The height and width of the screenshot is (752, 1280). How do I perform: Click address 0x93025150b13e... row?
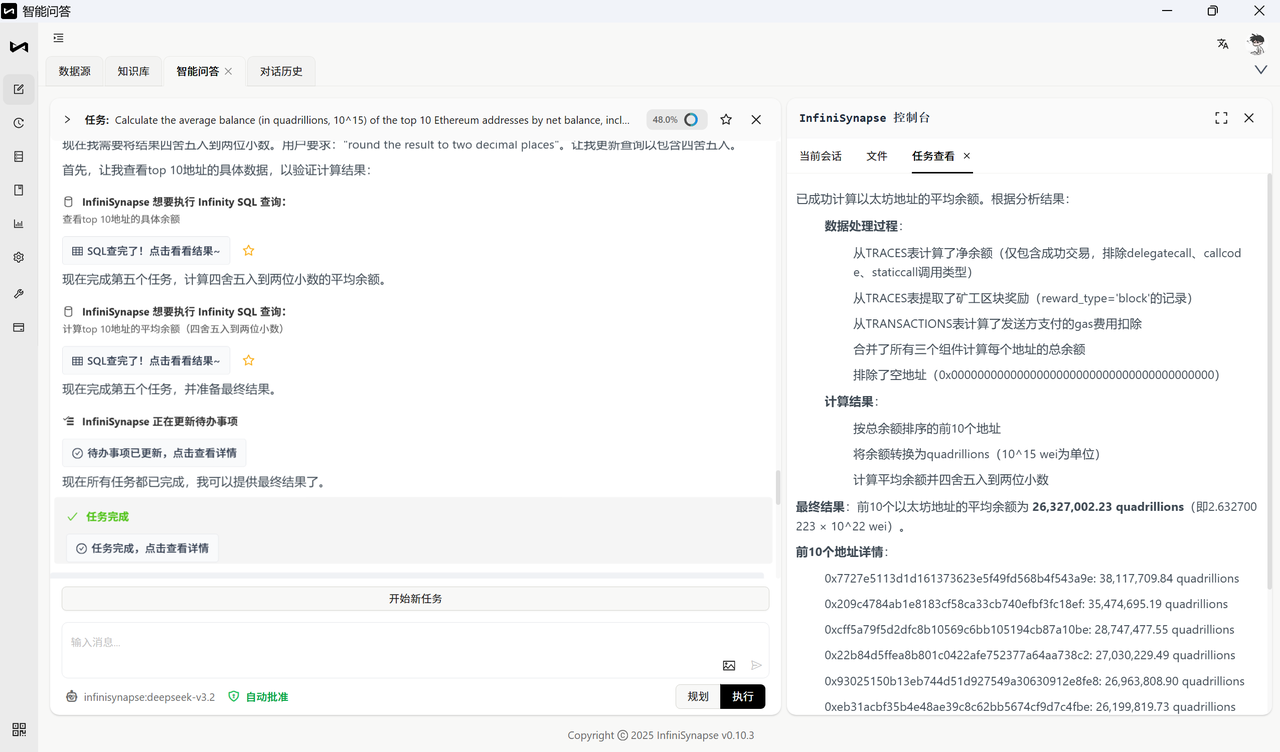click(1034, 681)
